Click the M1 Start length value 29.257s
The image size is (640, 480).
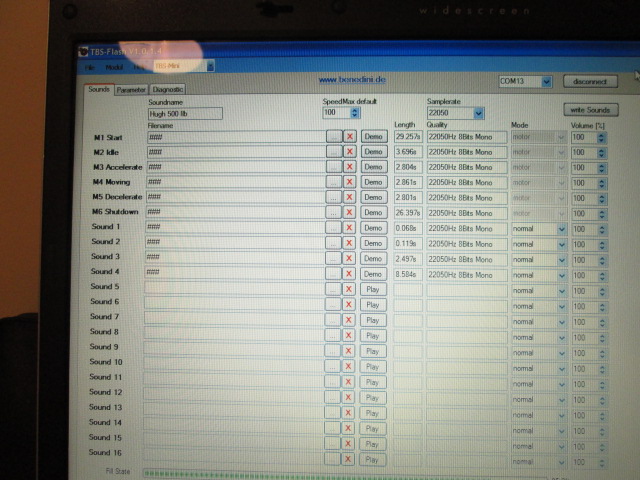pos(408,137)
